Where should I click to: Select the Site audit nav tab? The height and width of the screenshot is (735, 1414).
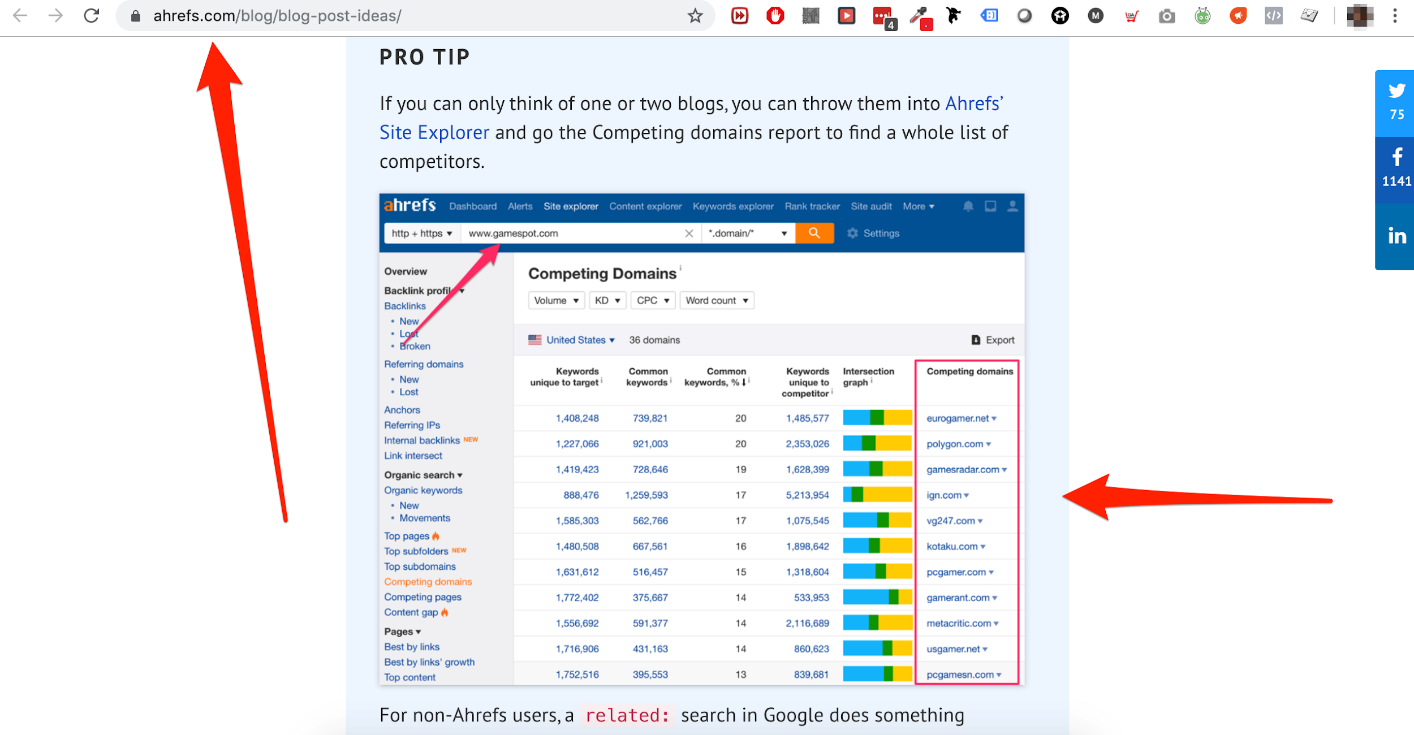[871, 206]
